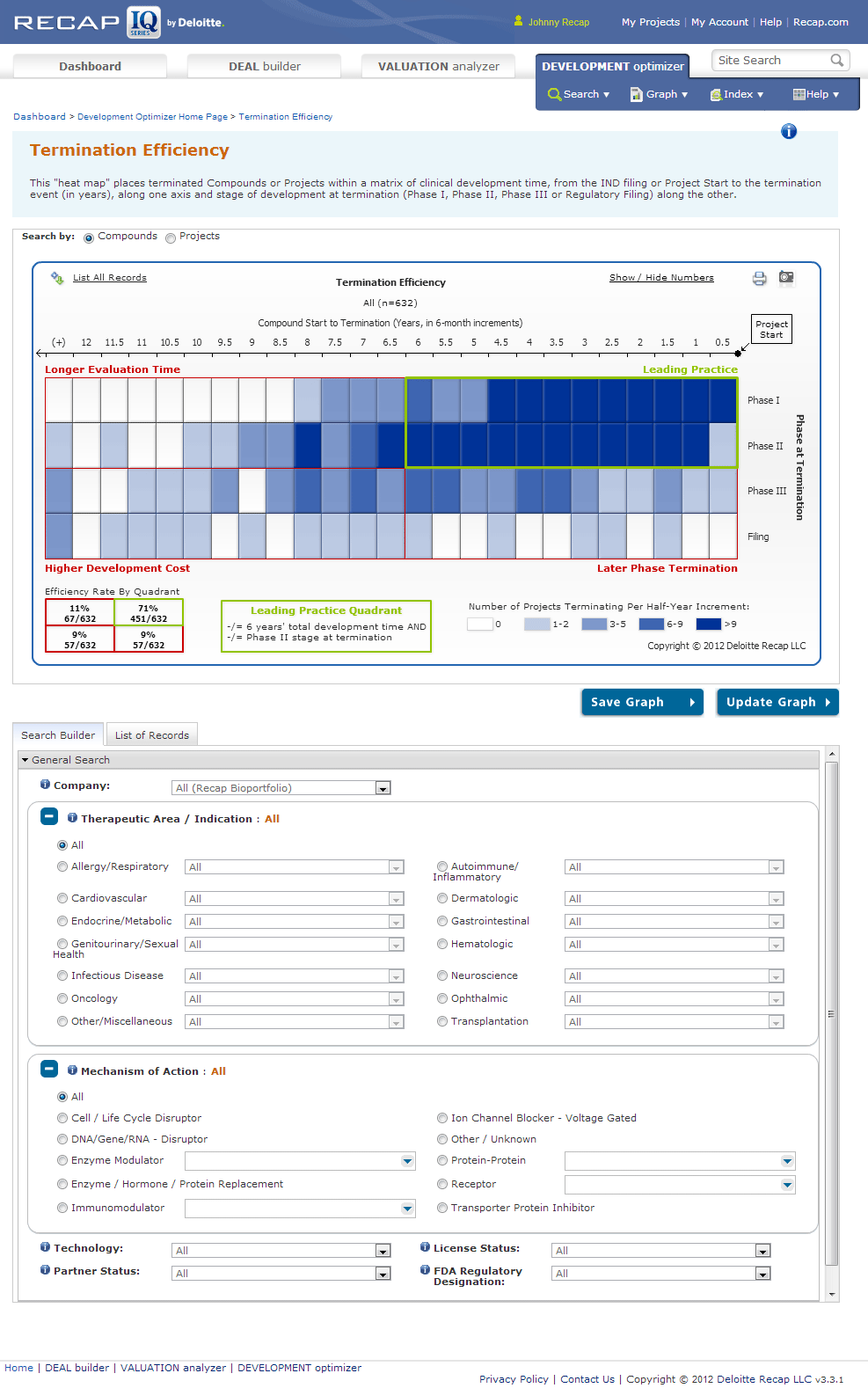Open the Company dropdown list
Viewport: 868px width, 1388px height.
point(383,788)
